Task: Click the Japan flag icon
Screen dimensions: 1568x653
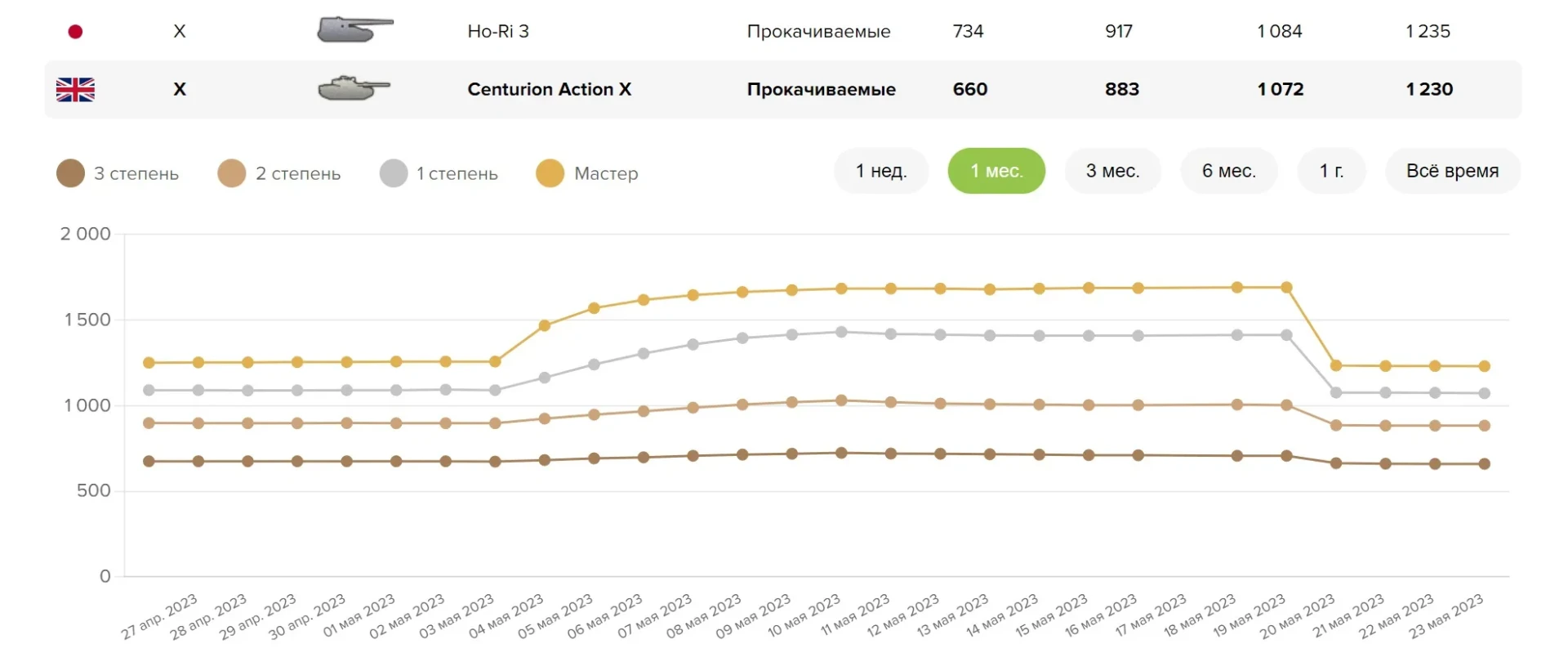Action: (x=75, y=32)
